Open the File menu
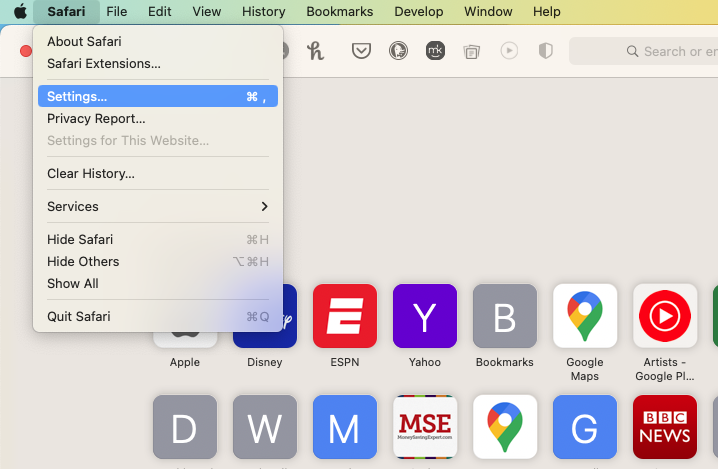Viewport: 718px width, 469px height. pos(116,11)
